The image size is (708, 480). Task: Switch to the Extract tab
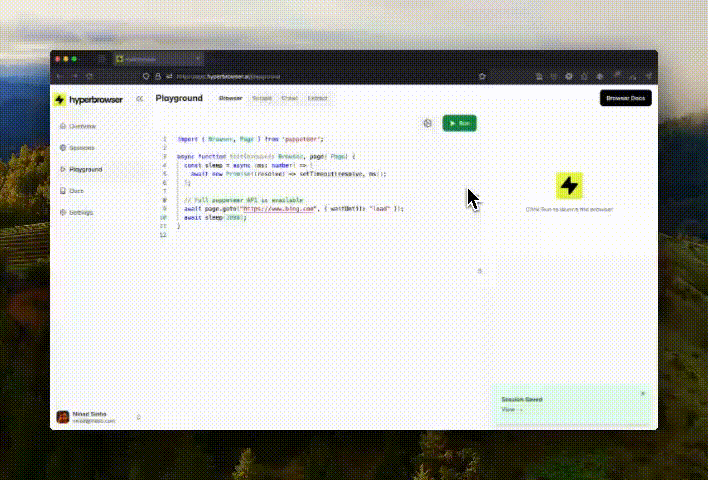[x=317, y=98]
